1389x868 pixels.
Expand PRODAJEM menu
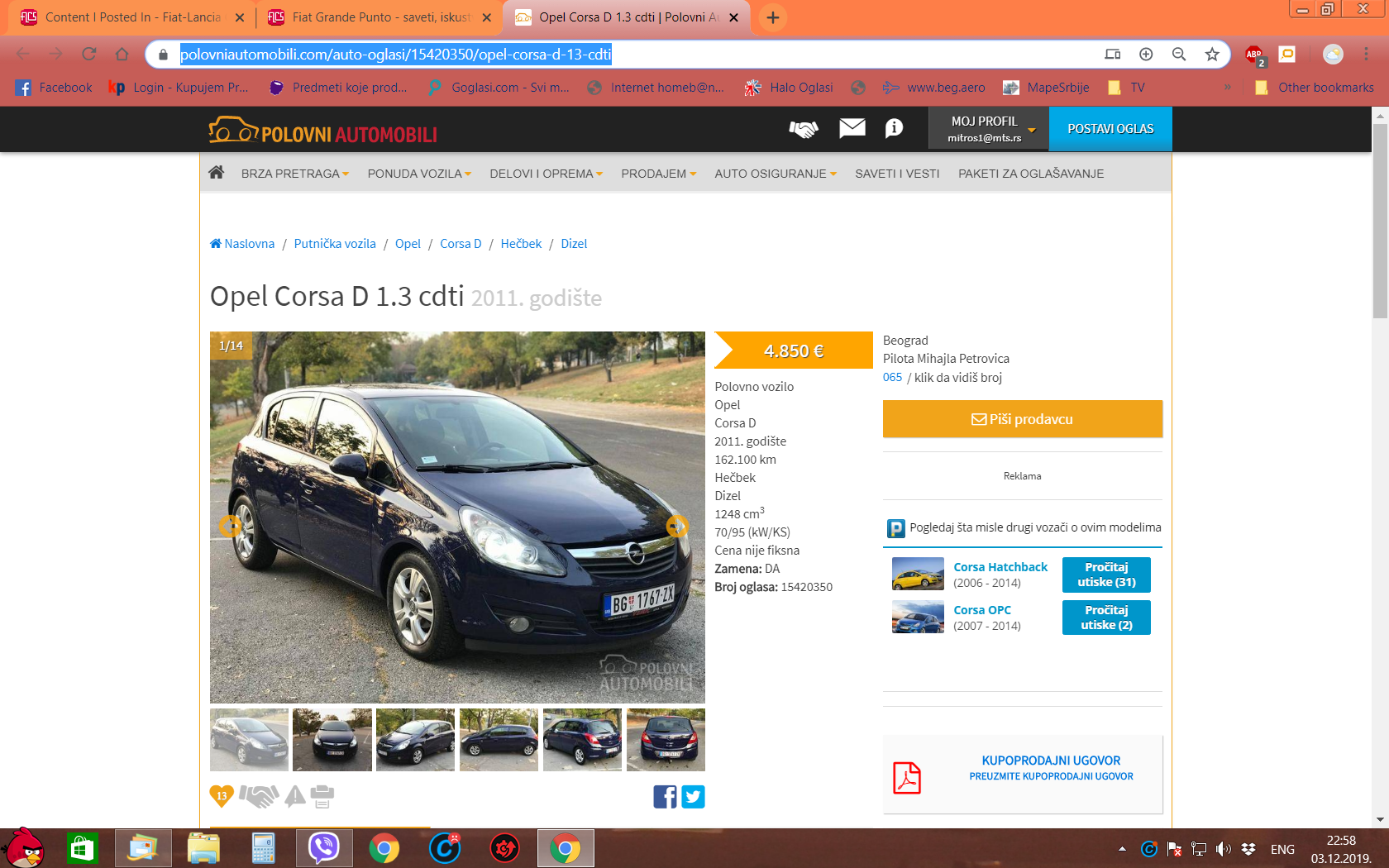coord(659,174)
